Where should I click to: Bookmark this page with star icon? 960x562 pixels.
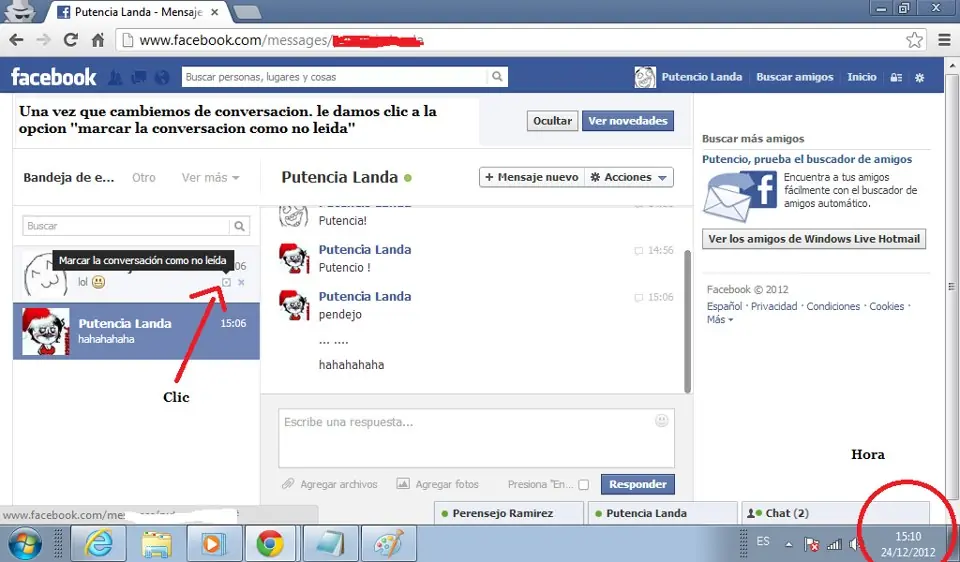pyautogui.click(x=915, y=40)
